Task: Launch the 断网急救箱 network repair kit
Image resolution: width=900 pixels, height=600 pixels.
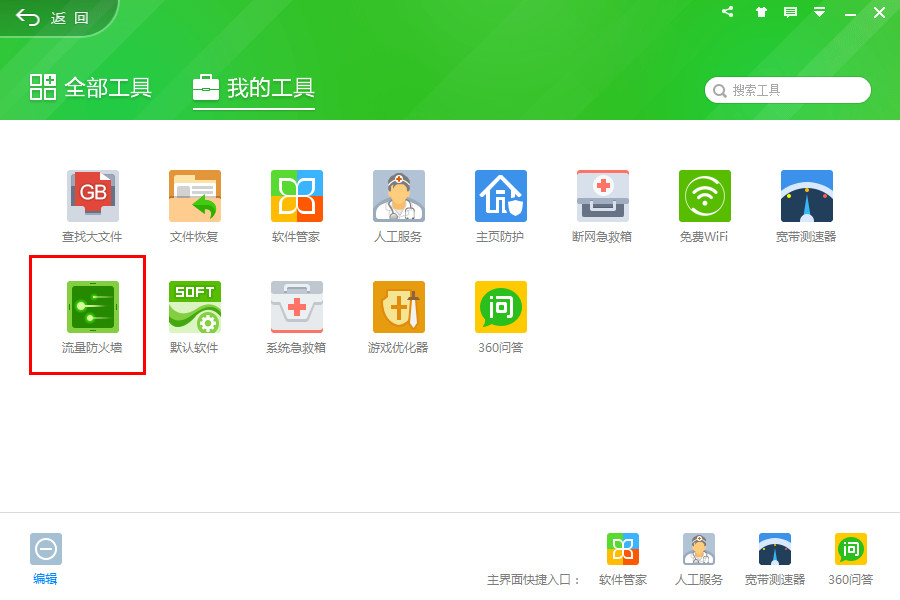Action: pos(602,196)
